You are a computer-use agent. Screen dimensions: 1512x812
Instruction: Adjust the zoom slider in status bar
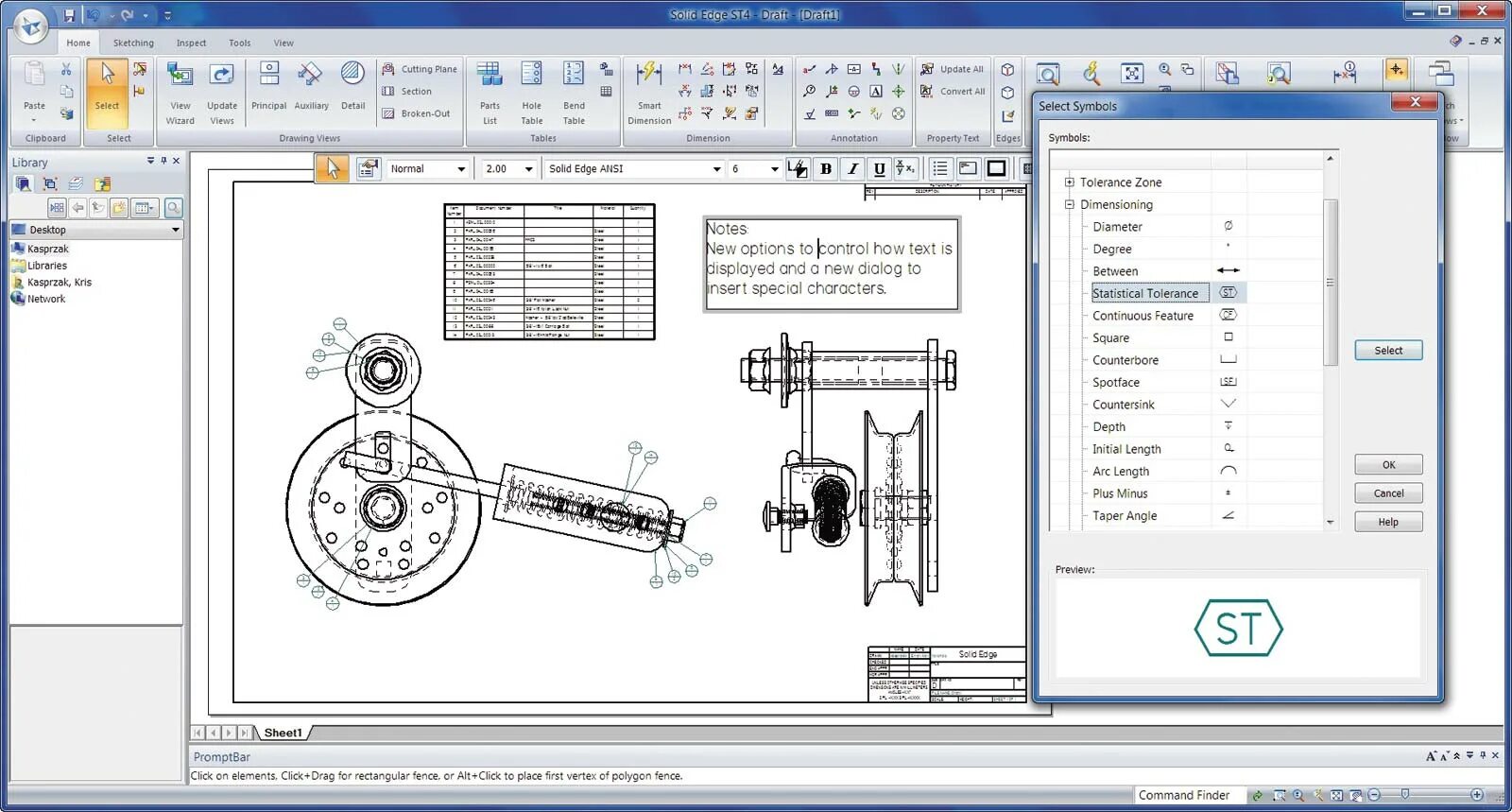(1405, 795)
